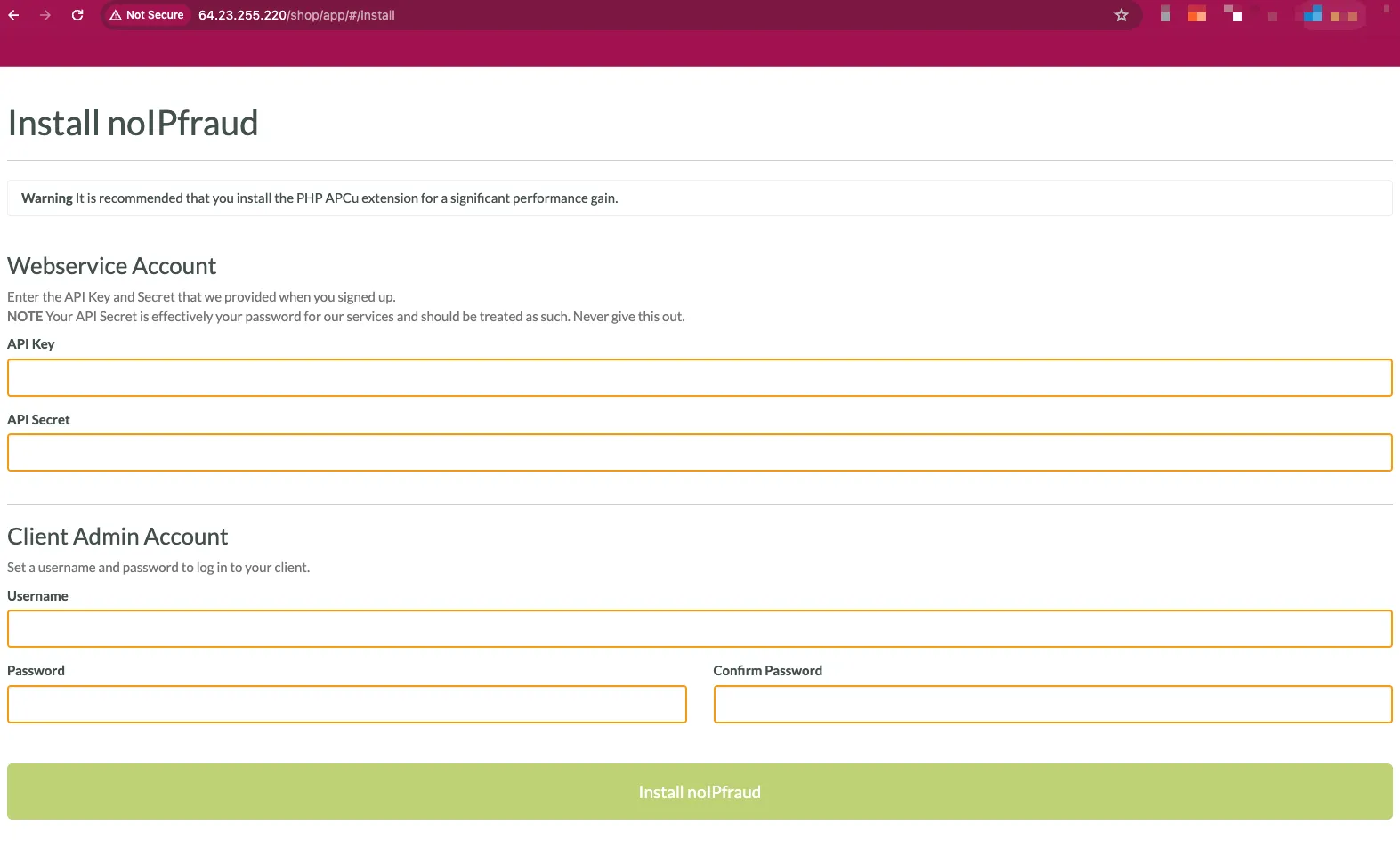Focus the API Key input field
1400x848 pixels.
point(700,378)
